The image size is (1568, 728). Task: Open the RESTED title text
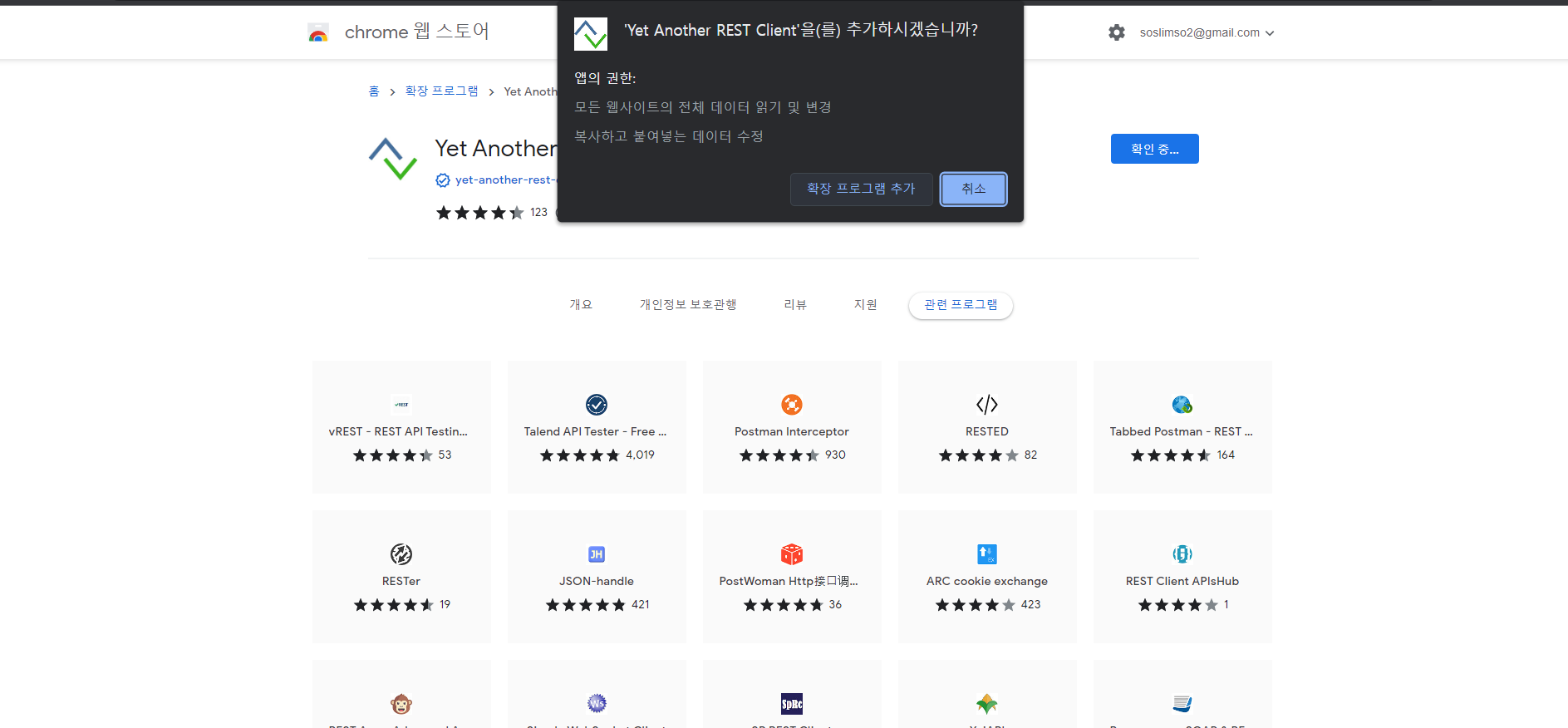[x=987, y=431]
